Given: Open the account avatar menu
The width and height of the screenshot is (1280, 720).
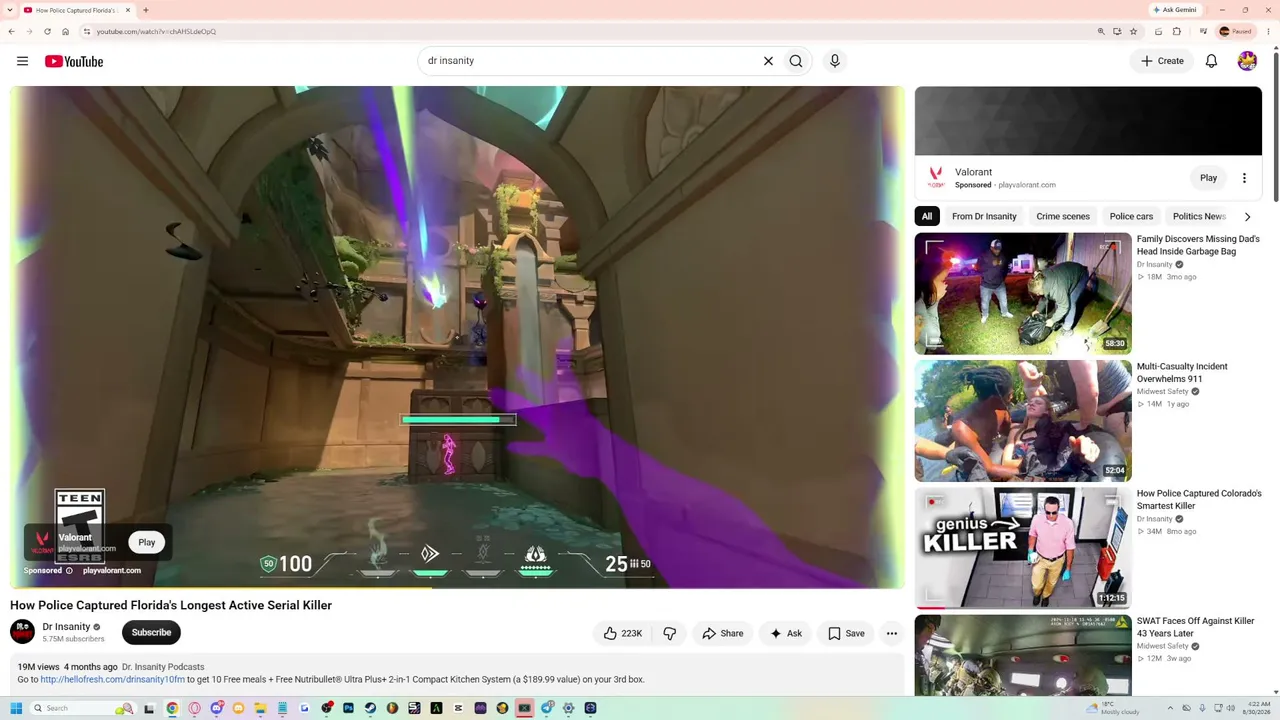Looking at the screenshot, I should [1247, 61].
